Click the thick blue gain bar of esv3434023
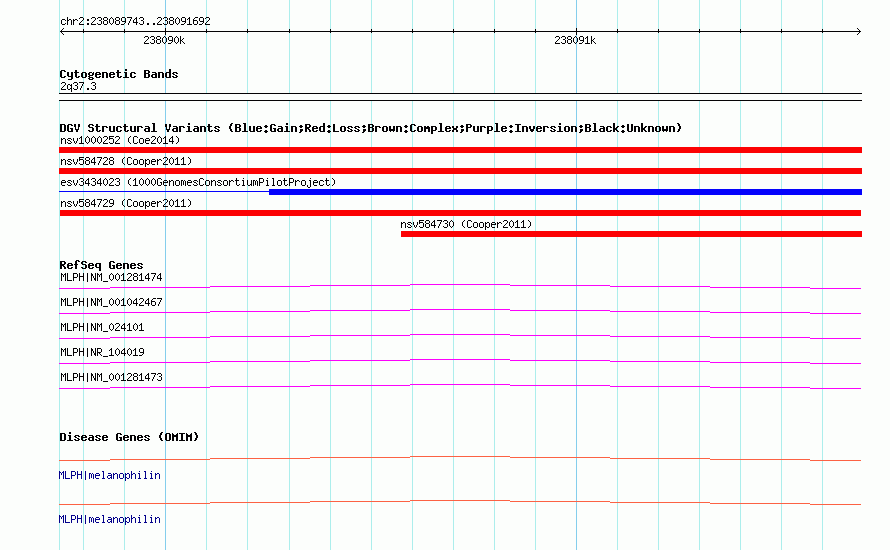This screenshot has height=550, width=890. 565,192
